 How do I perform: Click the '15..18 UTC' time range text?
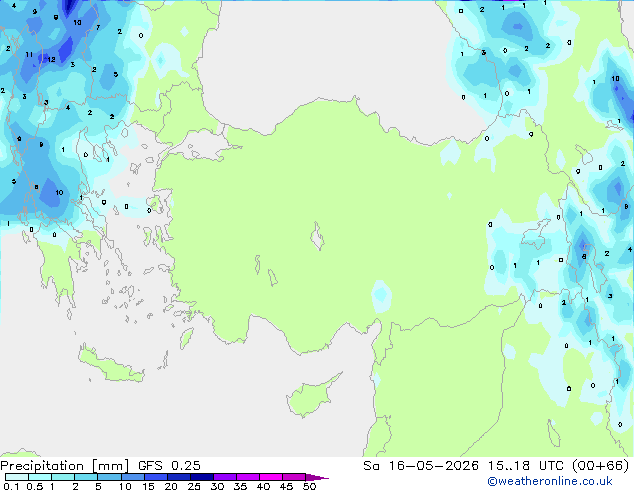click(x=525, y=466)
